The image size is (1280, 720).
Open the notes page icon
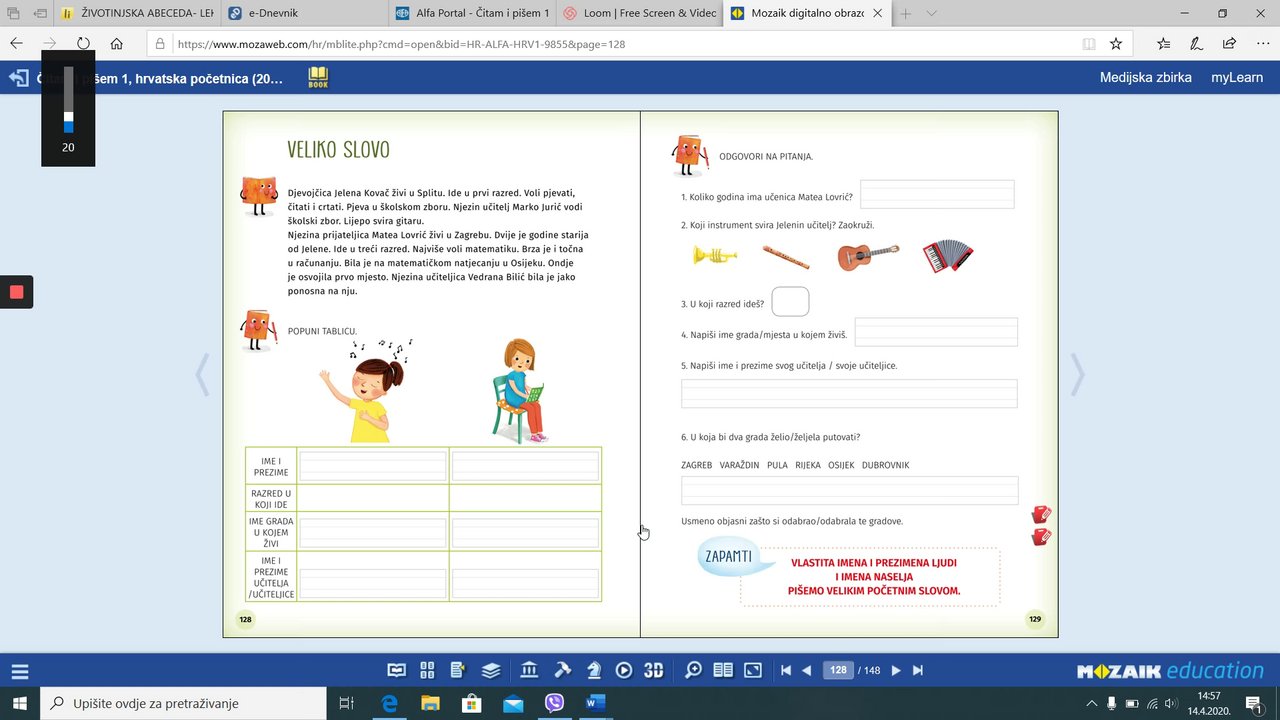tap(458, 670)
